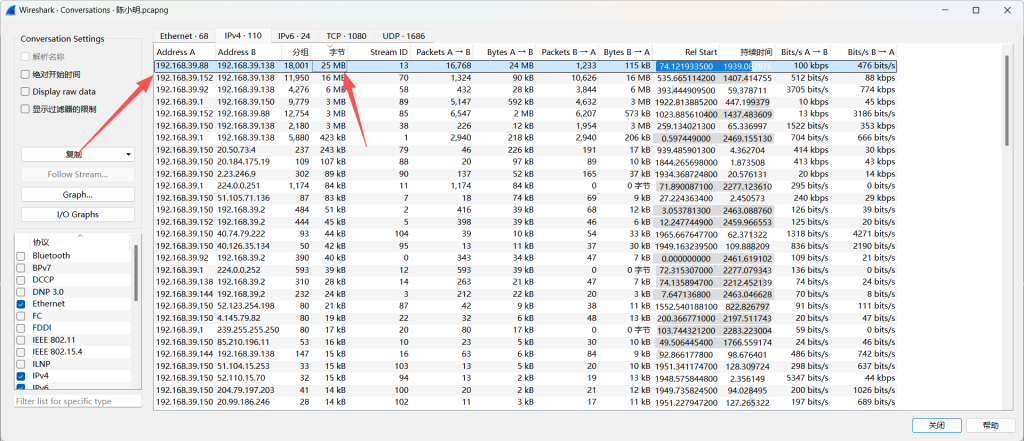Viewport: 1024px width, 441px height.
Task: Select row with address 20.50.73.4
Action: 524,150
